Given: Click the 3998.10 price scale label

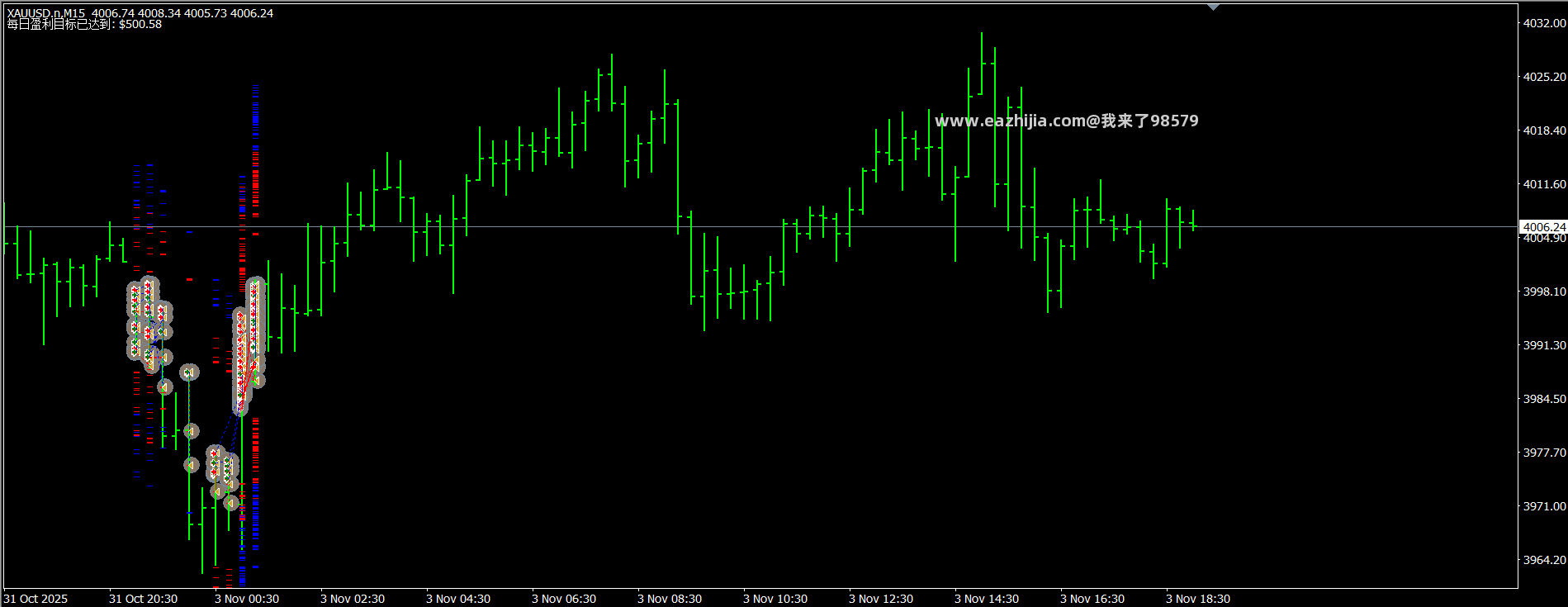Looking at the screenshot, I should [x=1544, y=292].
